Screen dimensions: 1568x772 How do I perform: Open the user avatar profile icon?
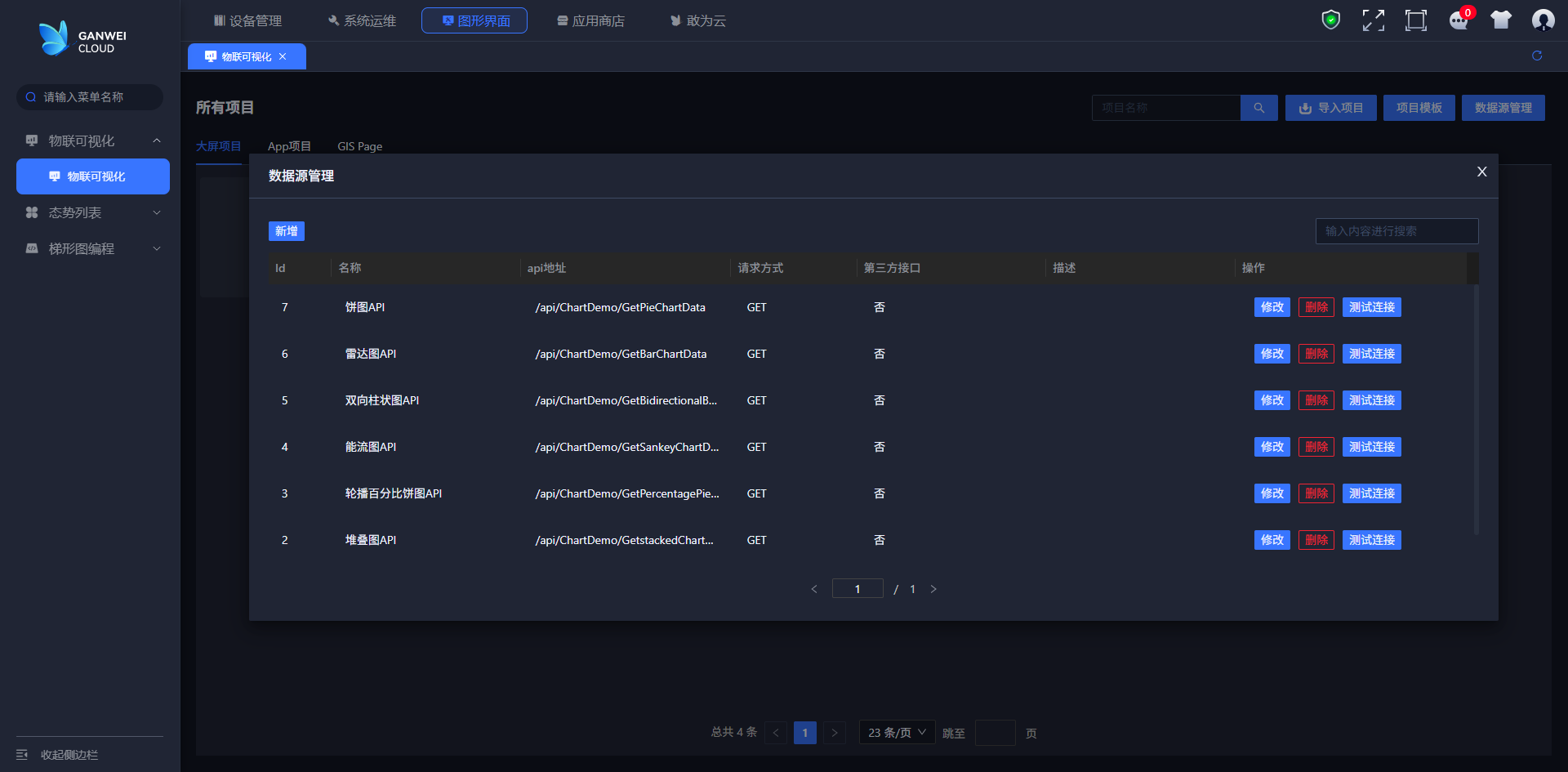pos(1543,20)
